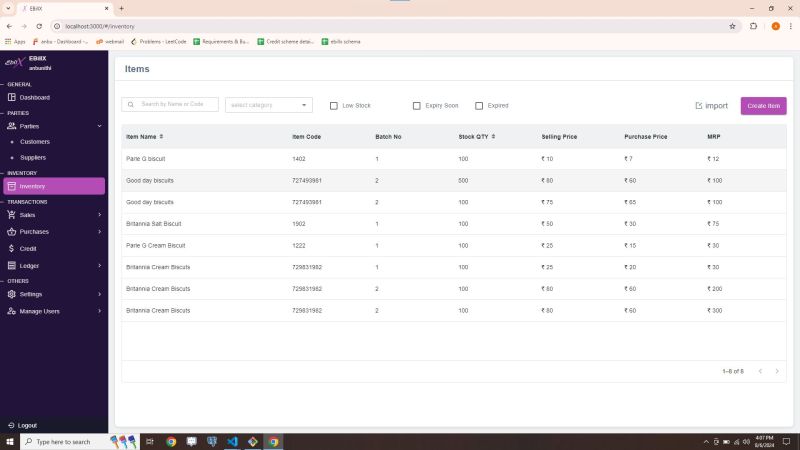Expand the Sales submenu chevron
800x450 pixels.
[x=99, y=215]
